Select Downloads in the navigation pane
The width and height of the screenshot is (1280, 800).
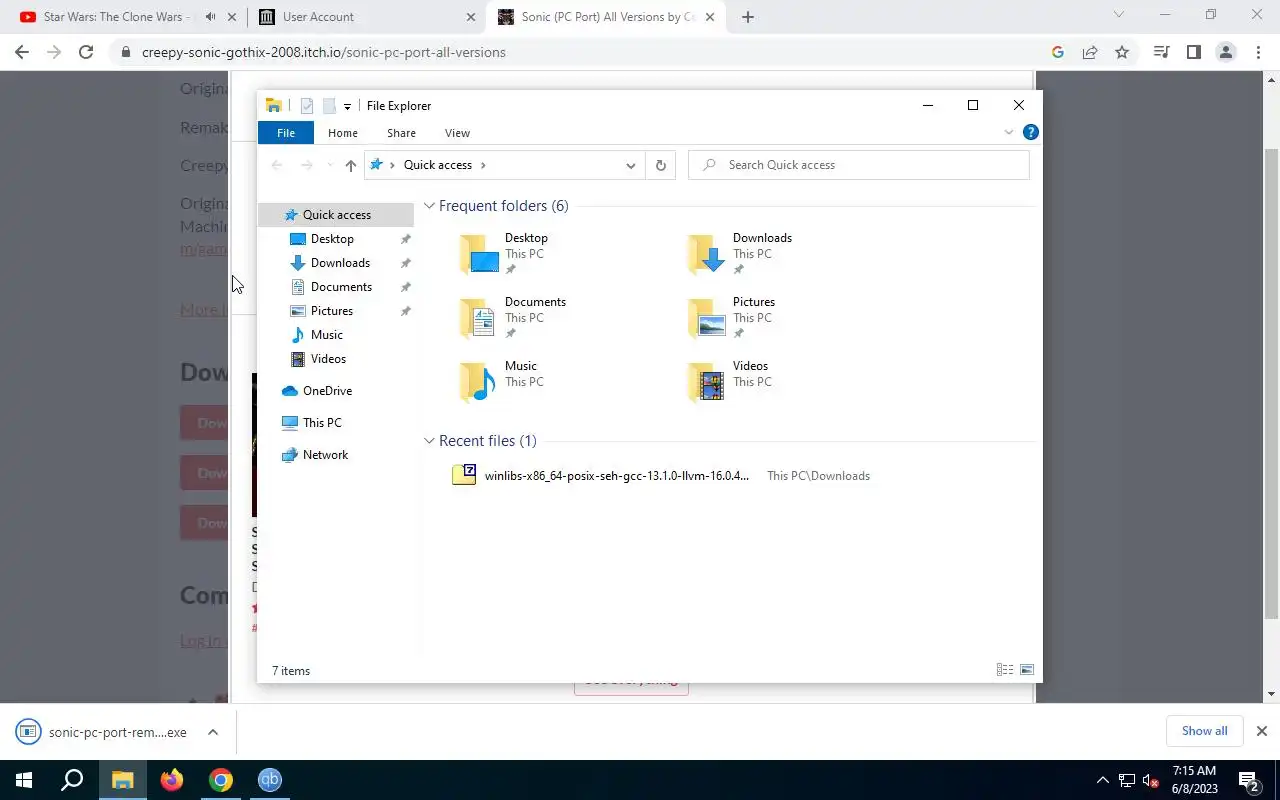pyautogui.click(x=340, y=263)
